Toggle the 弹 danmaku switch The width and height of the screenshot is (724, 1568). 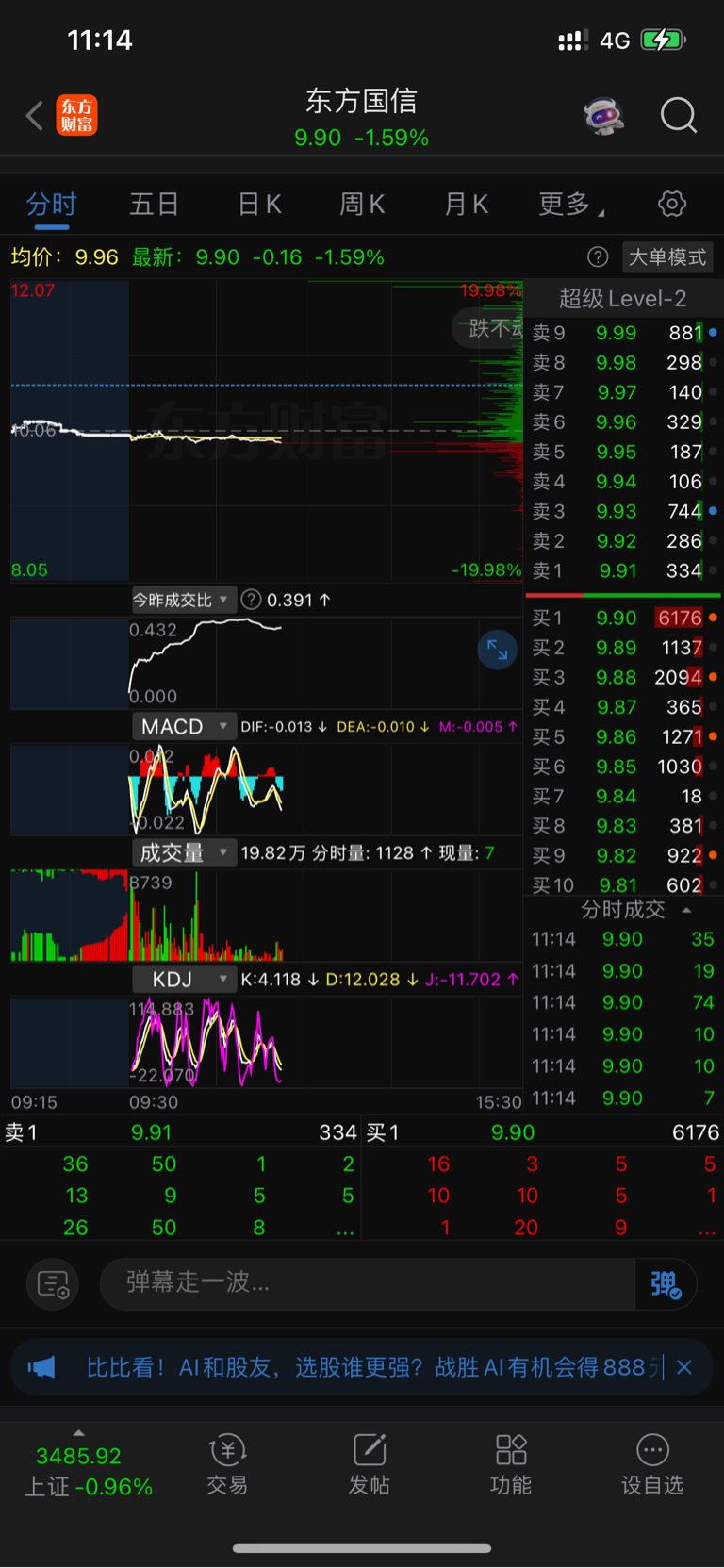[x=666, y=1284]
